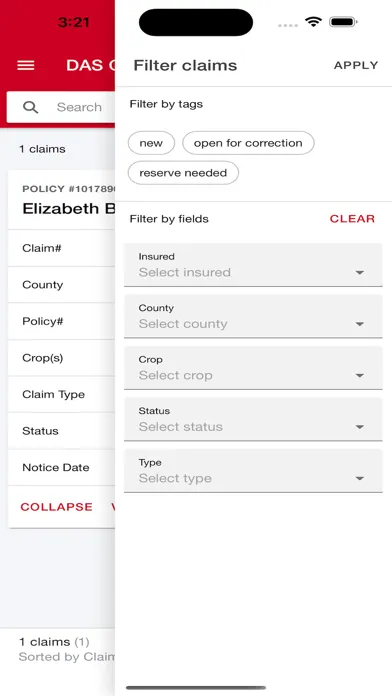This screenshot has height=696, width=392.
Task: Collapse the Elizabeth claim card
Action: (x=56, y=507)
